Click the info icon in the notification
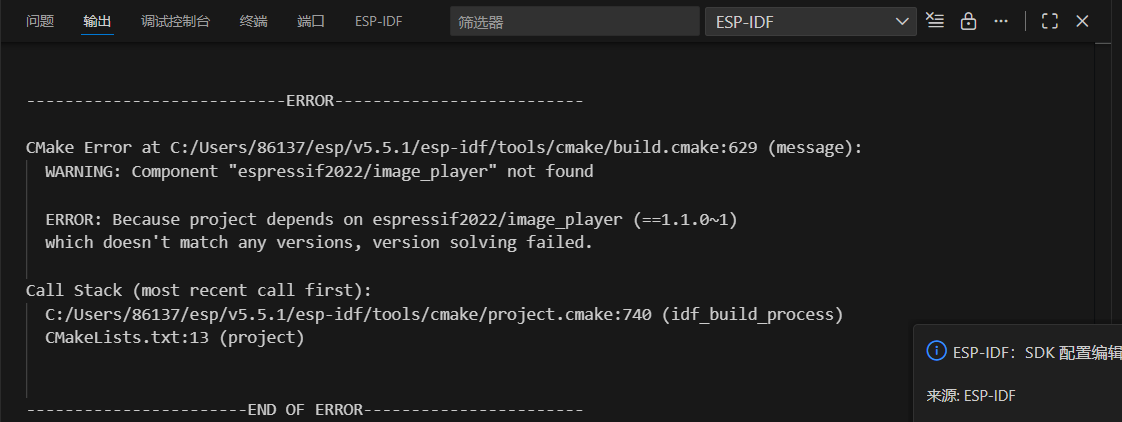 click(936, 350)
